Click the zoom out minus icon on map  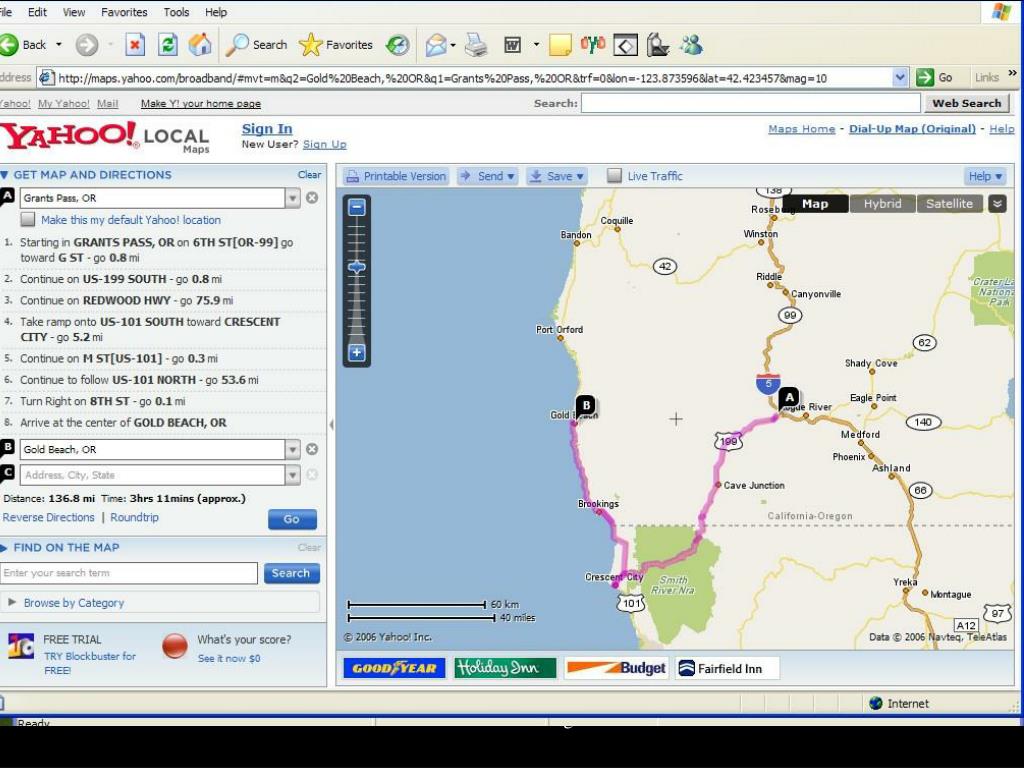(357, 208)
